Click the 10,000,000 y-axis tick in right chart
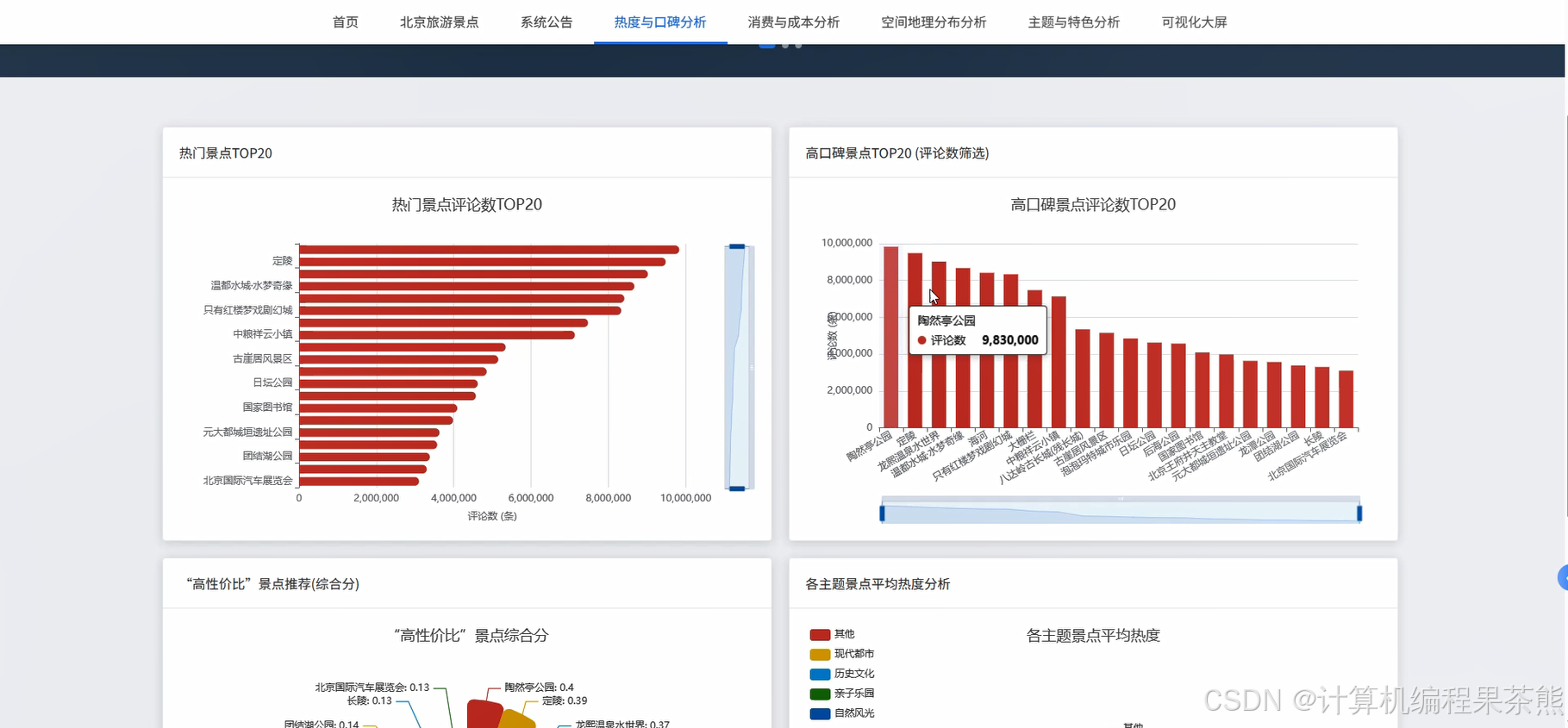This screenshot has height=728, width=1568. (846, 243)
